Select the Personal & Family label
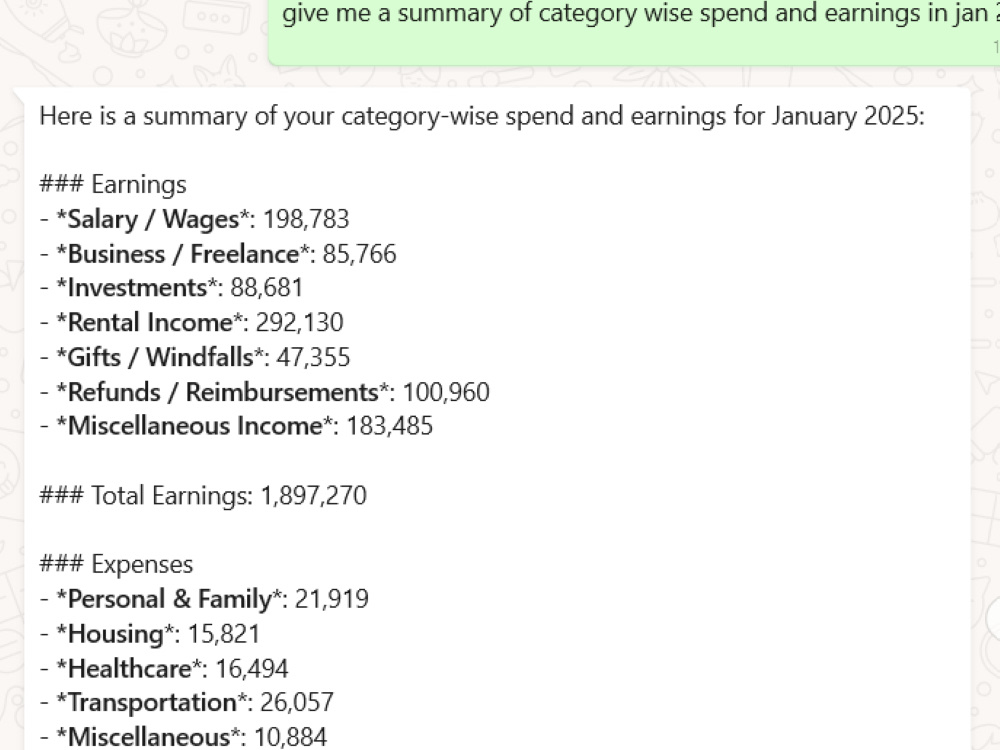The width and height of the screenshot is (1000, 750). pos(170,599)
